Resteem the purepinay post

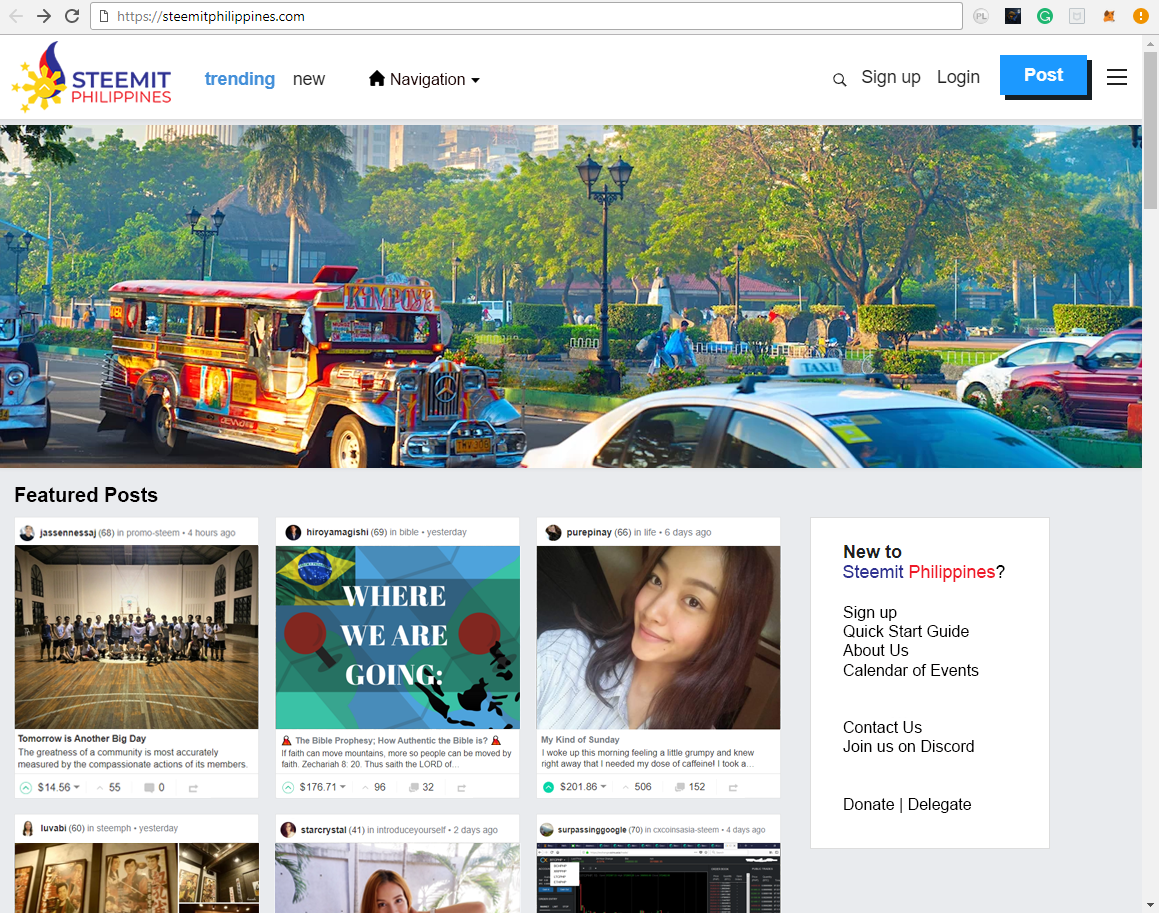point(733,787)
